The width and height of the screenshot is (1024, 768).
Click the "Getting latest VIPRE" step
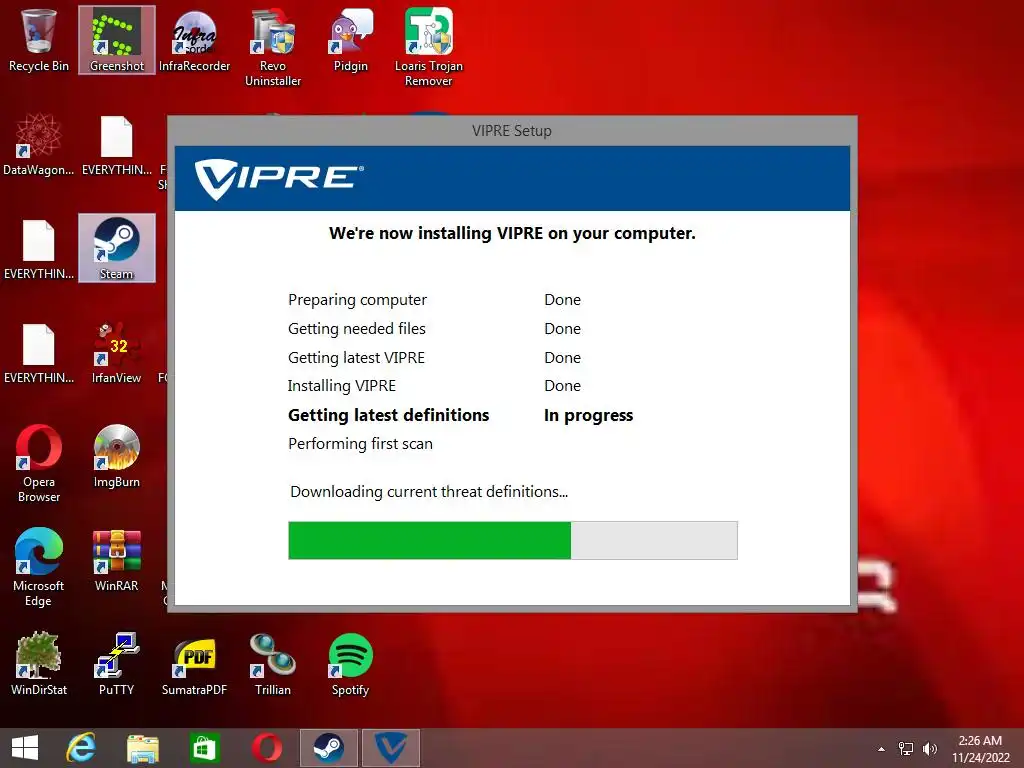[x=357, y=358]
